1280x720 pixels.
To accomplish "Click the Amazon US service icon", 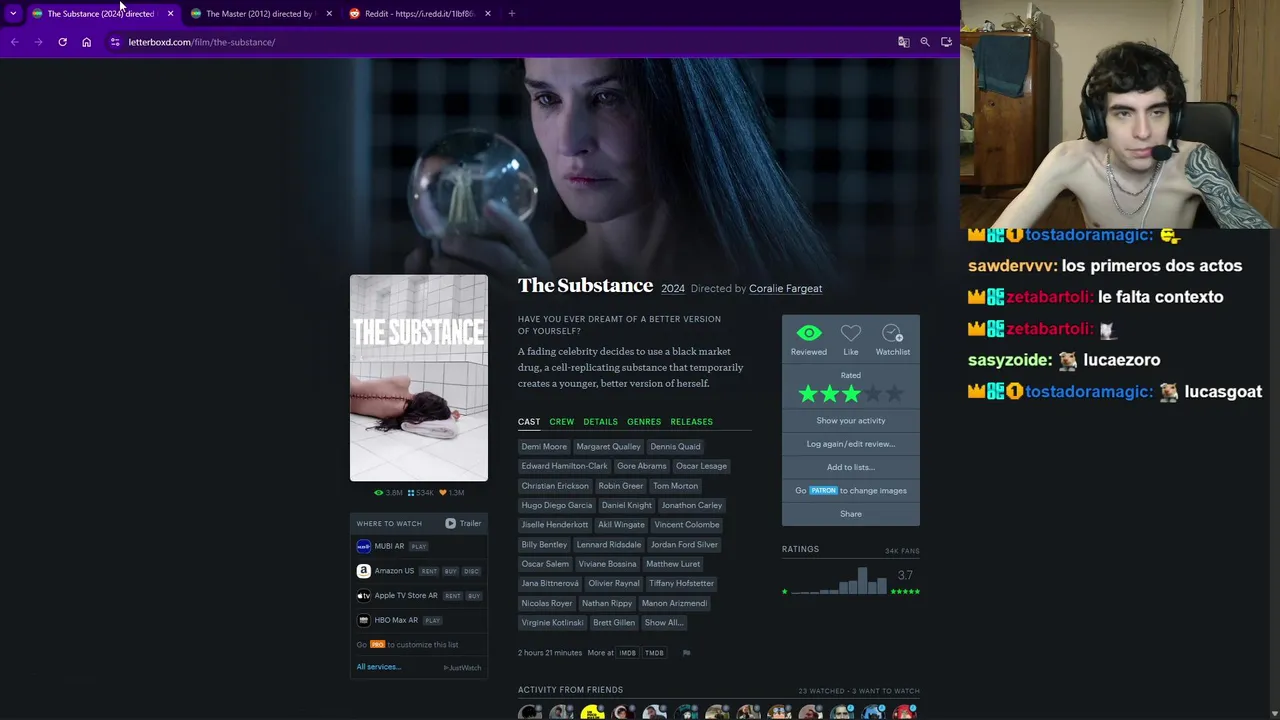I will pos(363,571).
